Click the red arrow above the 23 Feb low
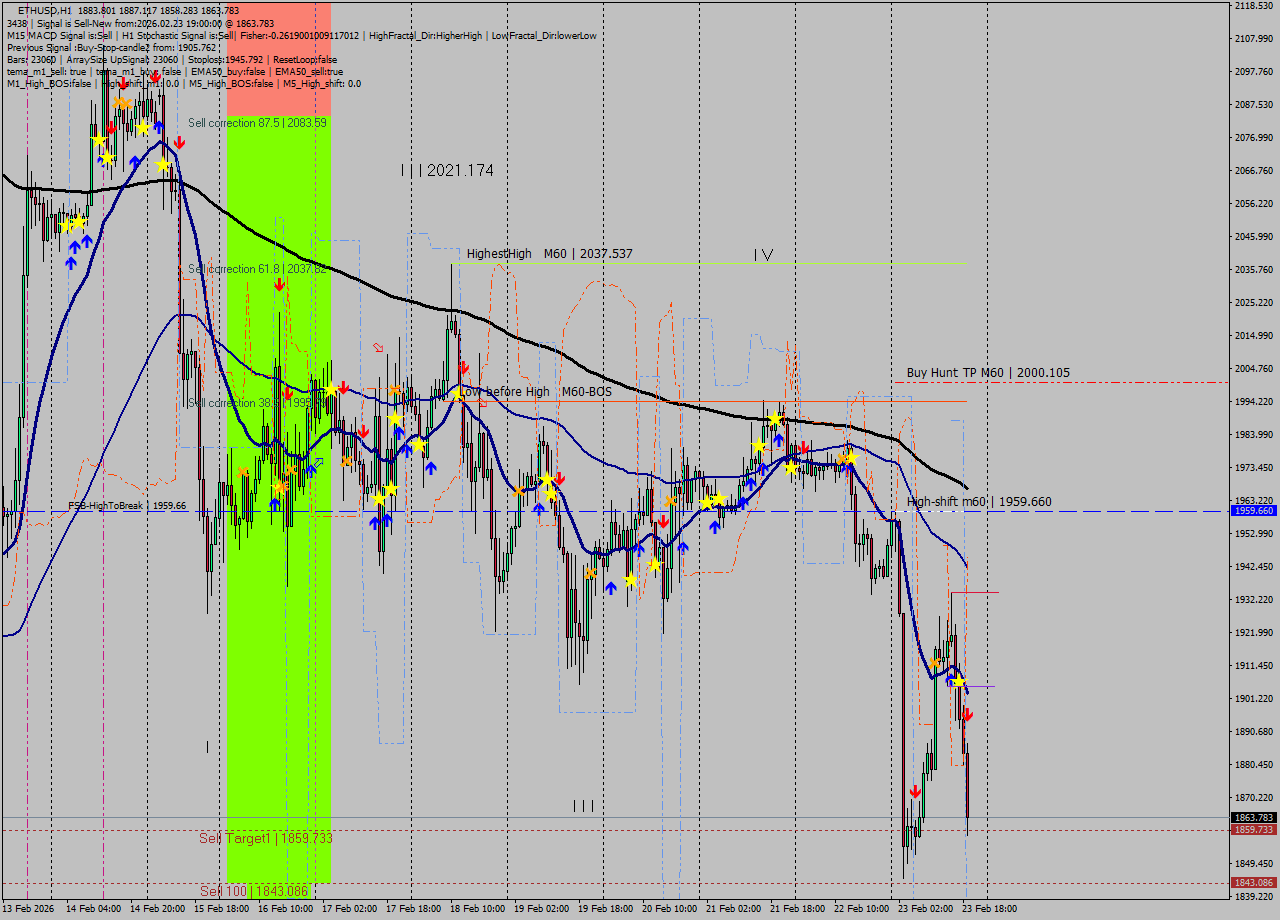The width and height of the screenshot is (1280, 920). [x=915, y=791]
